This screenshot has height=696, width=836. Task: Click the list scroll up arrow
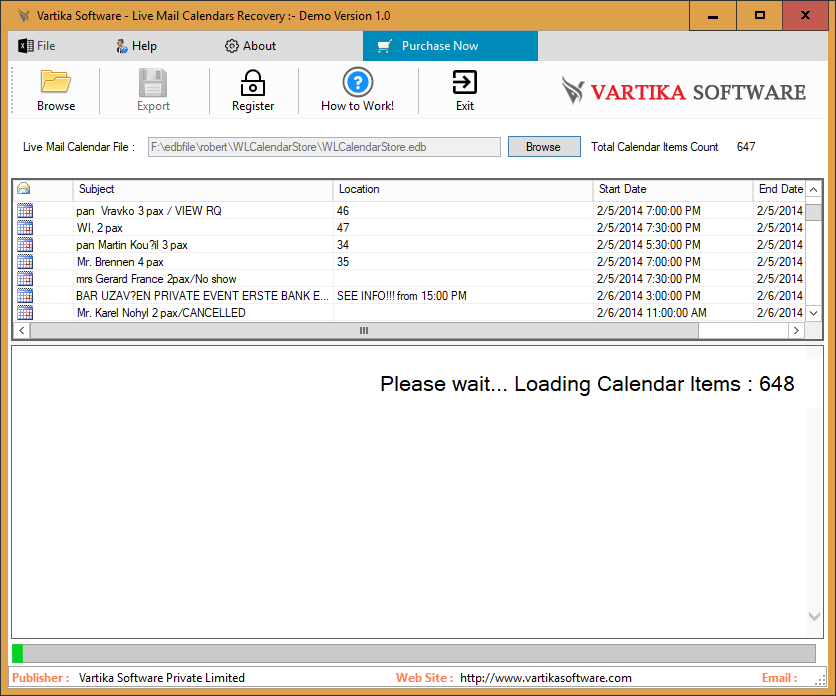[x=814, y=189]
